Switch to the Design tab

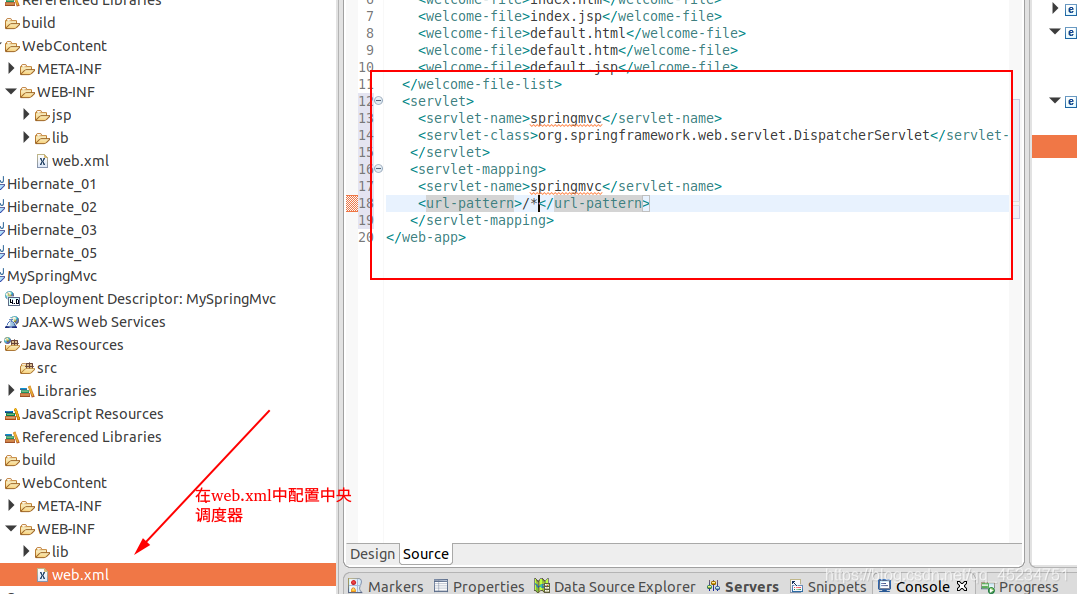tap(372, 554)
